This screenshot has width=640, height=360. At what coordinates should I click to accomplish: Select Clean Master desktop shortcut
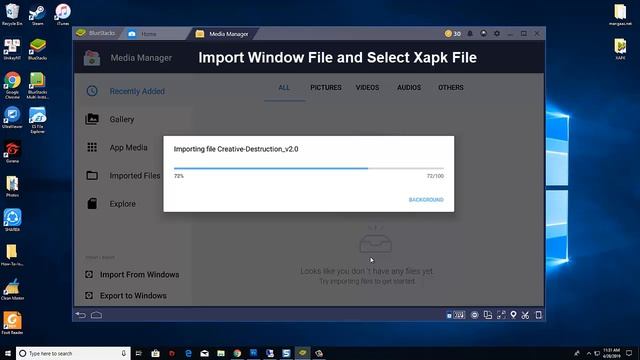[12, 289]
